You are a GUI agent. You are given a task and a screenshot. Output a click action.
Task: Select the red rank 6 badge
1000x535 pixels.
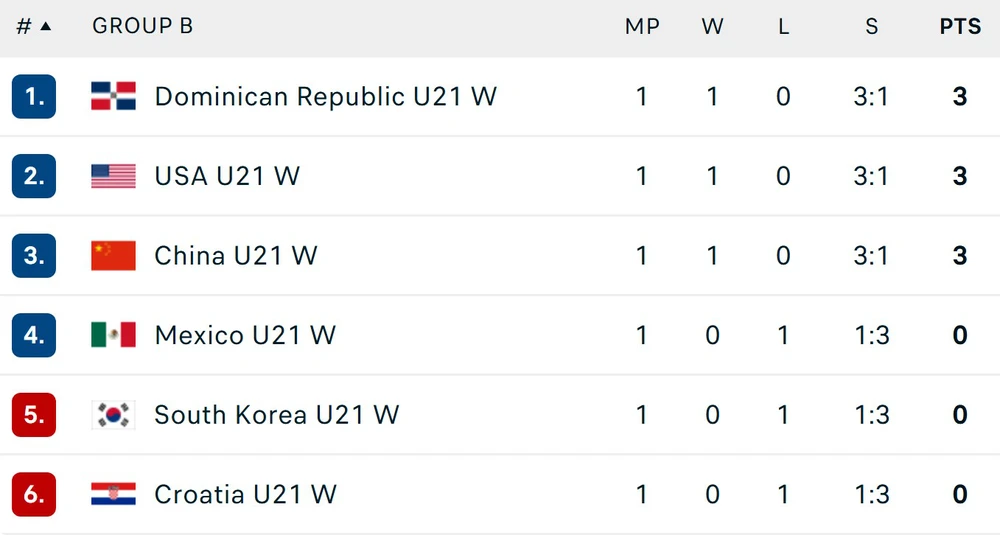tap(34, 494)
